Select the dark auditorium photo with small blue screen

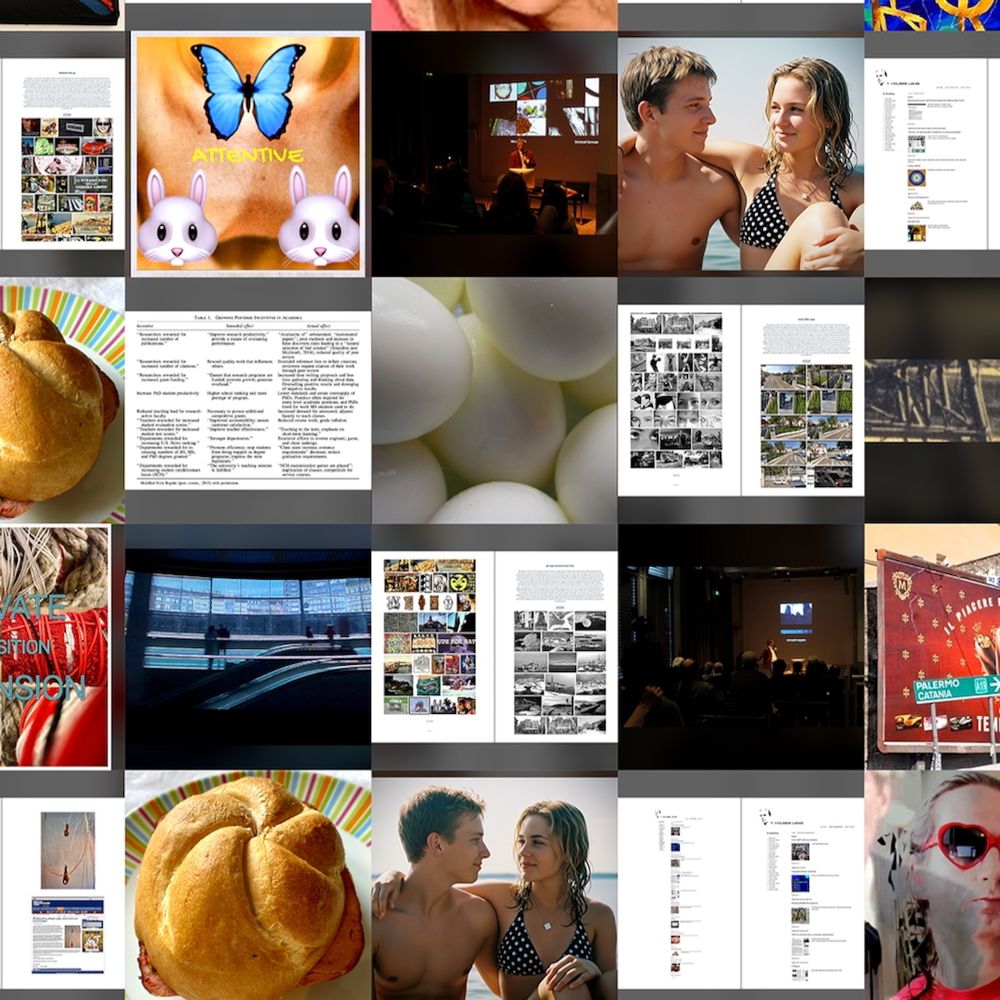coord(740,647)
